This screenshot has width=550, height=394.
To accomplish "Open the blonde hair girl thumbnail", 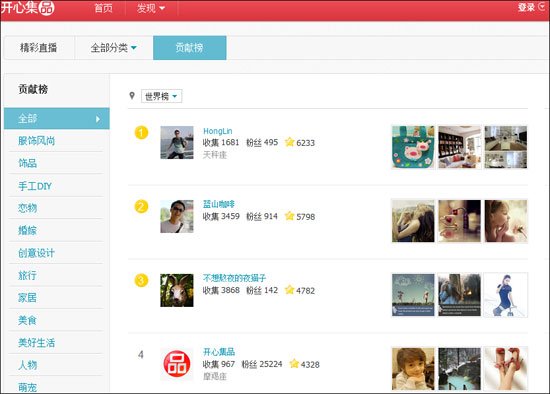I will click(413, 221).
